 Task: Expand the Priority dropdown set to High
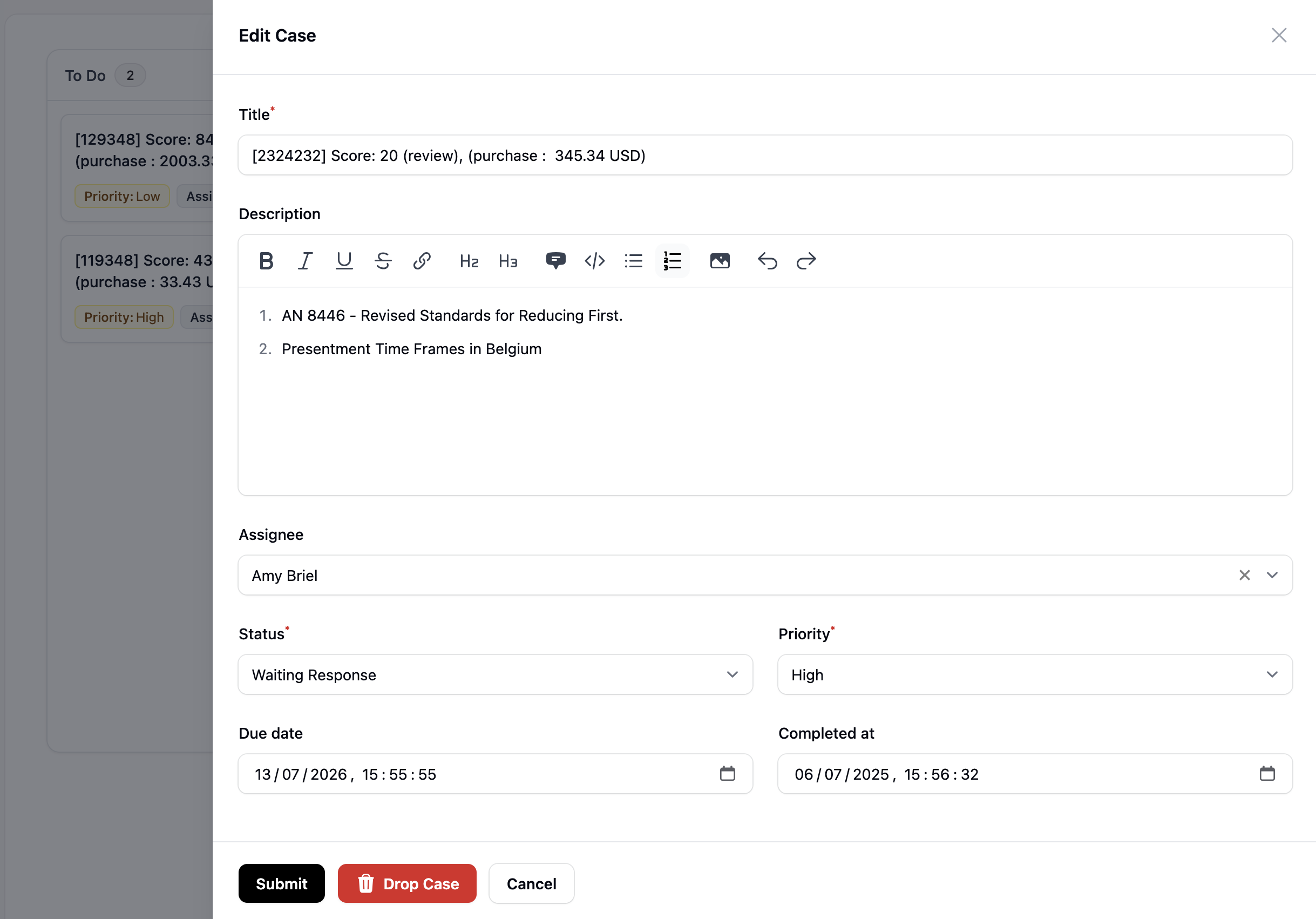1035,674
